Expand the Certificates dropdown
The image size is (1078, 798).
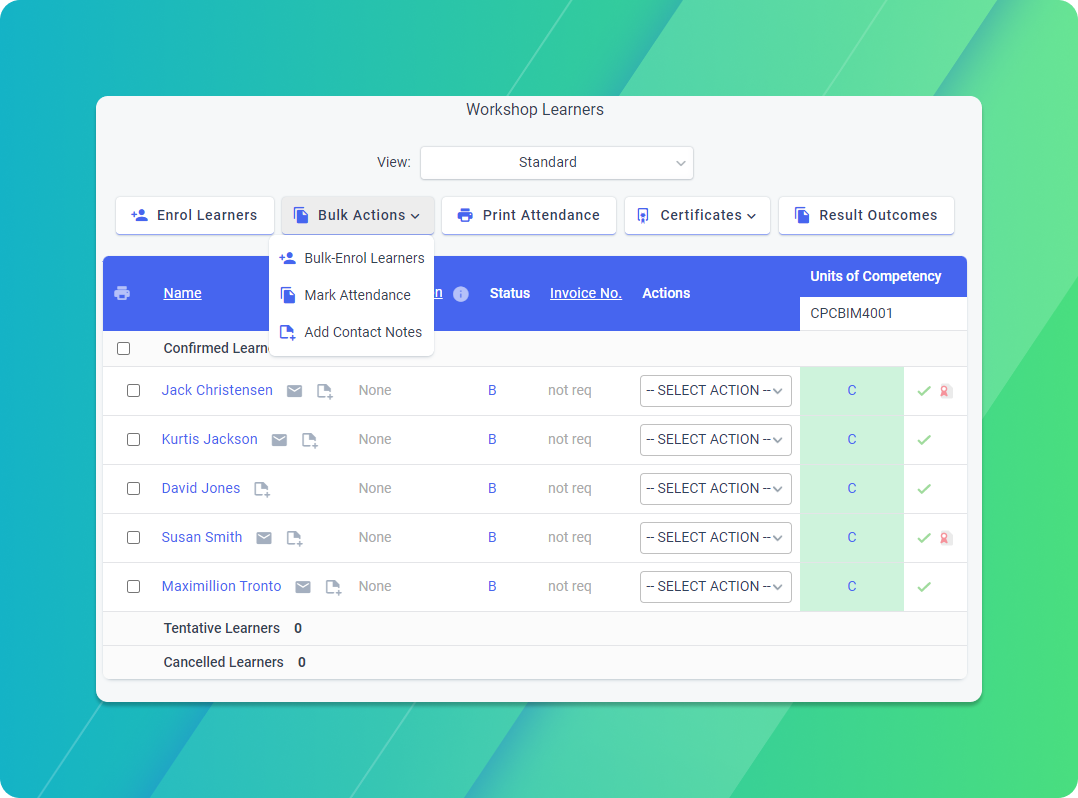(x=697, y=215)
